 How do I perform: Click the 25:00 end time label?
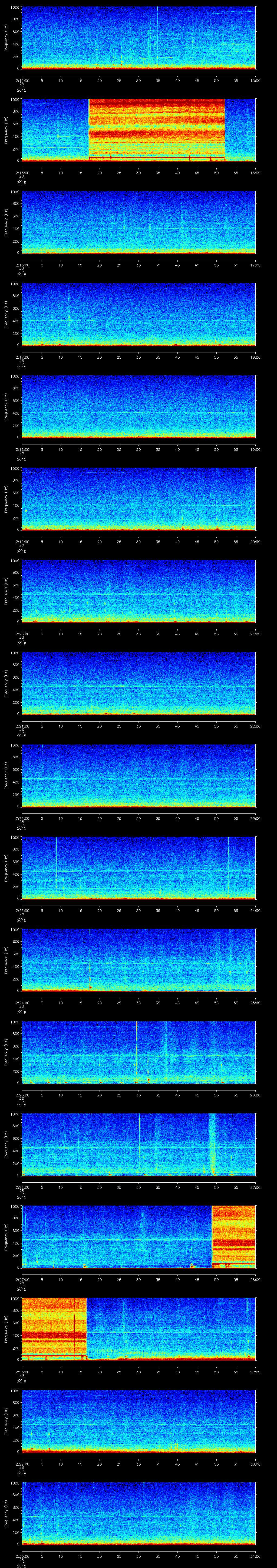[x=255, y=1003]
